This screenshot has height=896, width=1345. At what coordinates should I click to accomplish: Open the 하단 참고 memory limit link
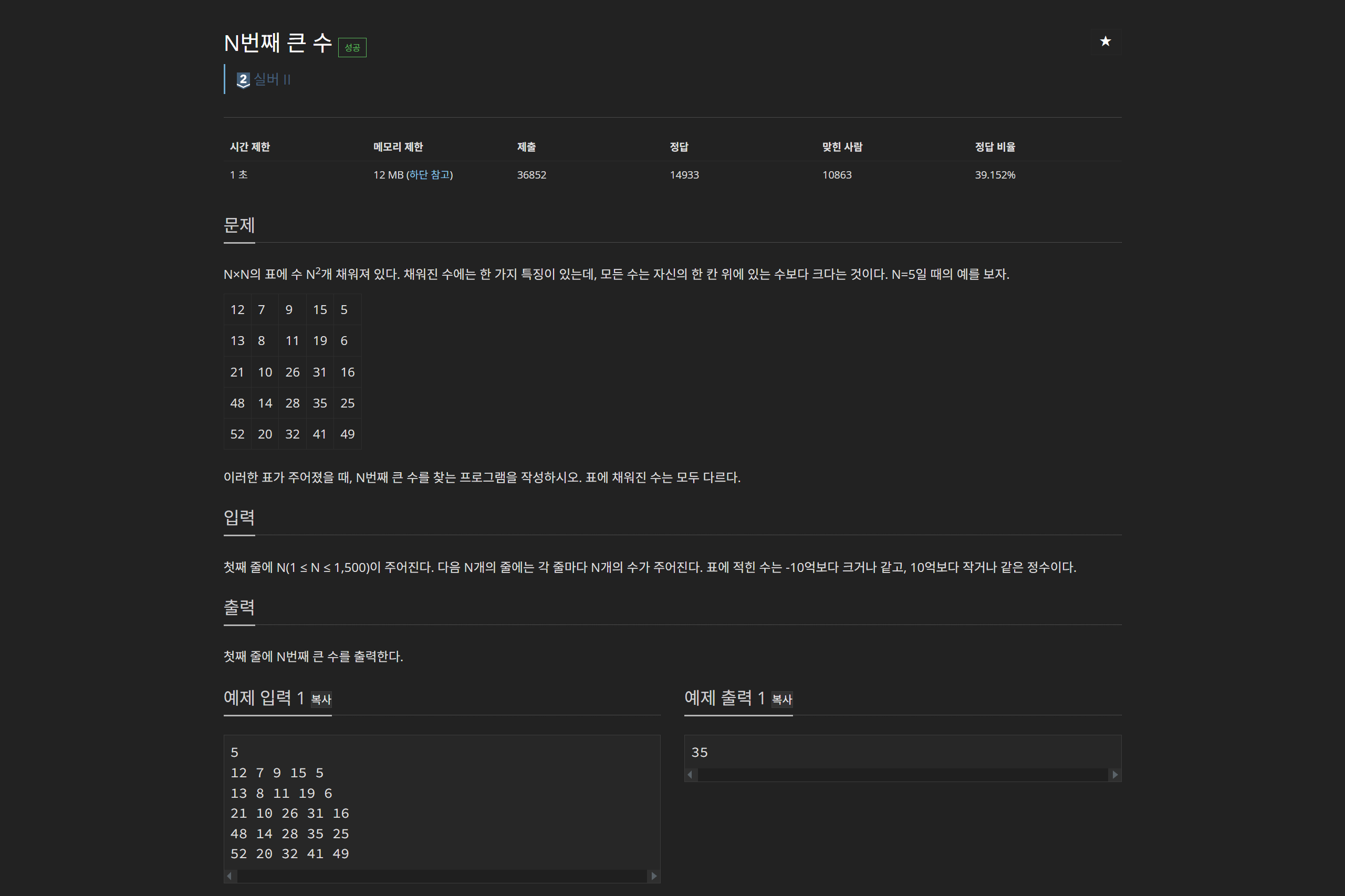click(430, 175)
